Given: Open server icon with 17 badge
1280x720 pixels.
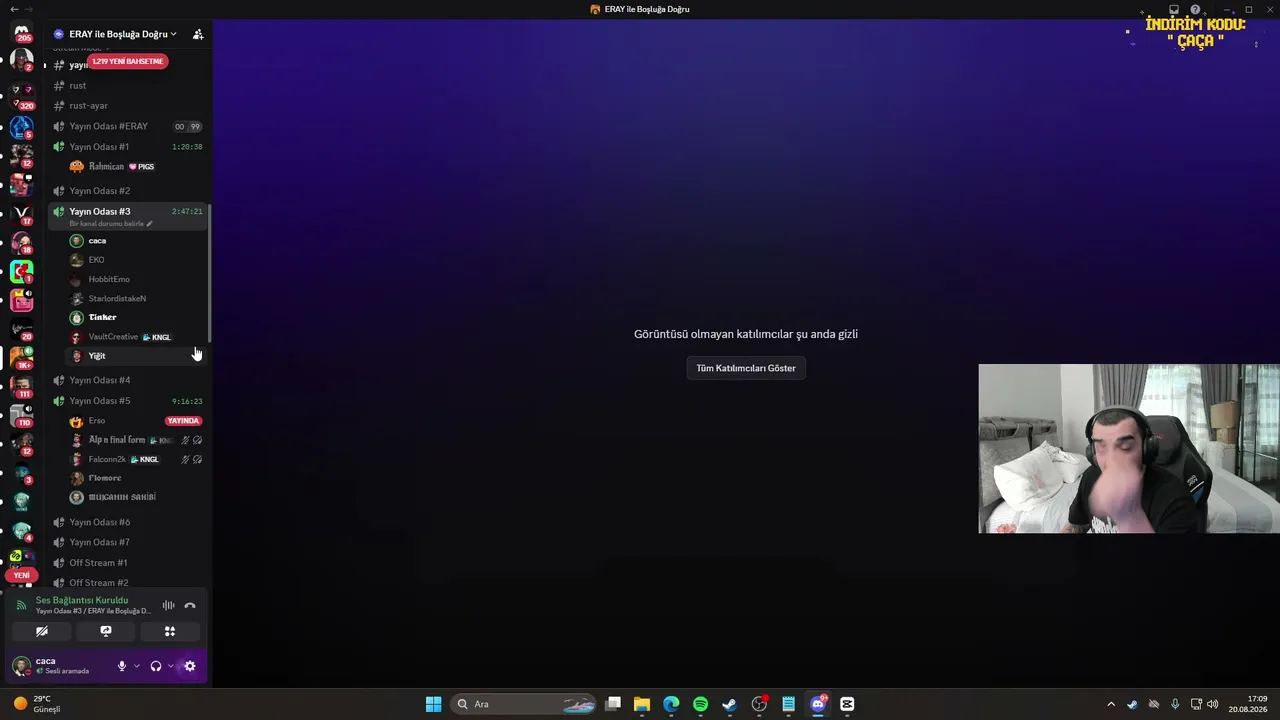Looking at the screenshot, I should 22,214.
